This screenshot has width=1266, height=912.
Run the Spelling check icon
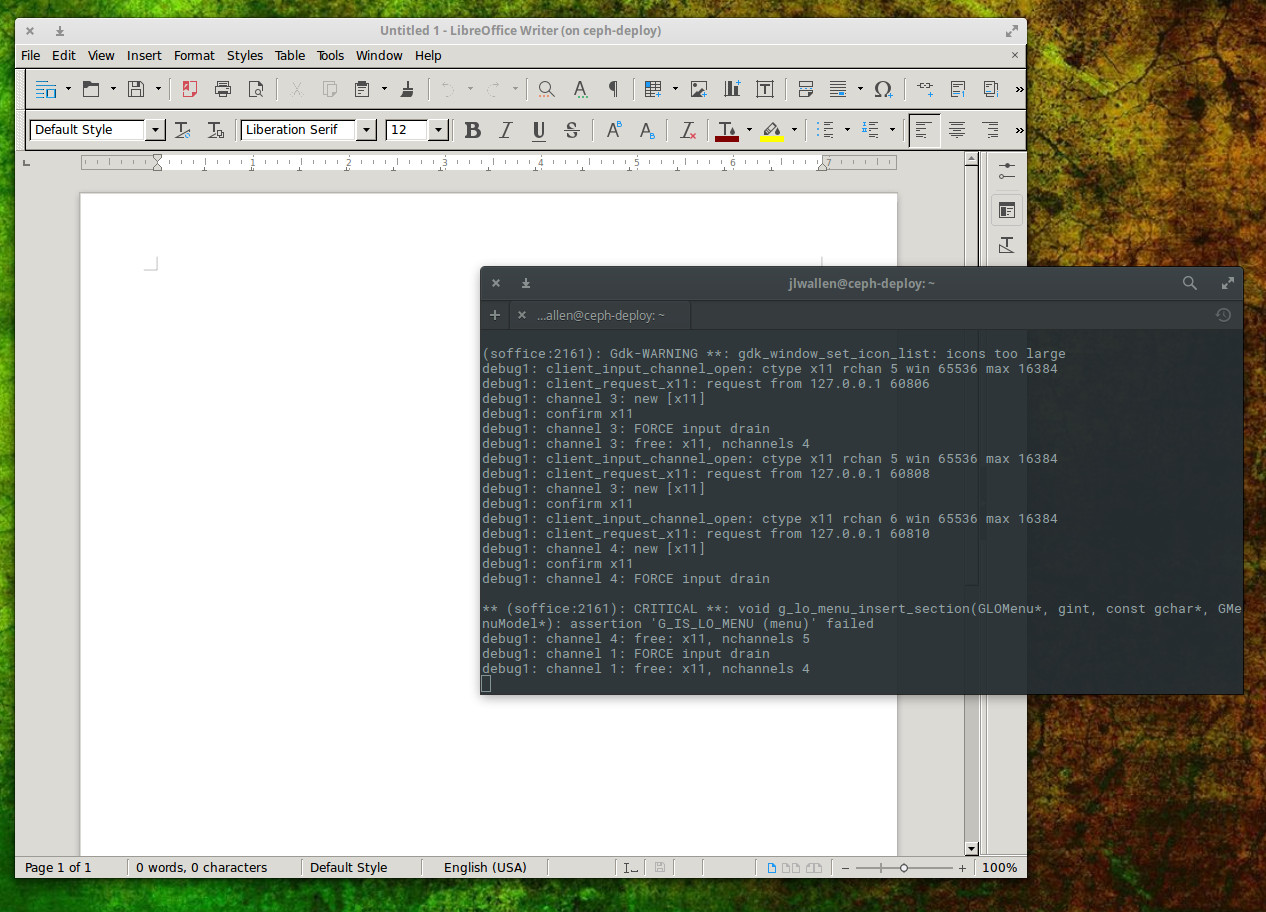pyautogui.click(x=580, y=89)
